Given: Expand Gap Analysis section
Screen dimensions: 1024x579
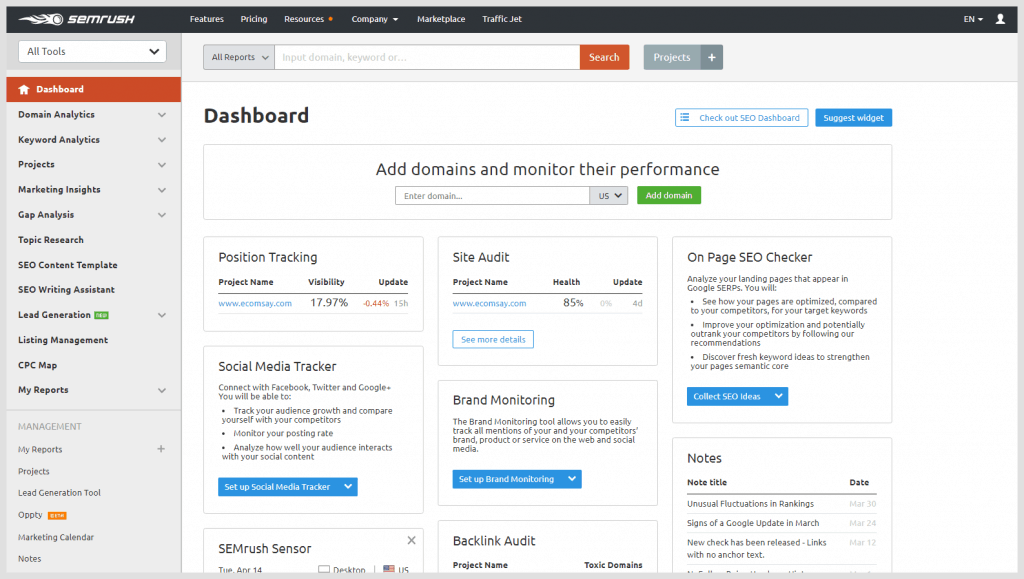Looking at the screenshot, I should coord(161,215).
